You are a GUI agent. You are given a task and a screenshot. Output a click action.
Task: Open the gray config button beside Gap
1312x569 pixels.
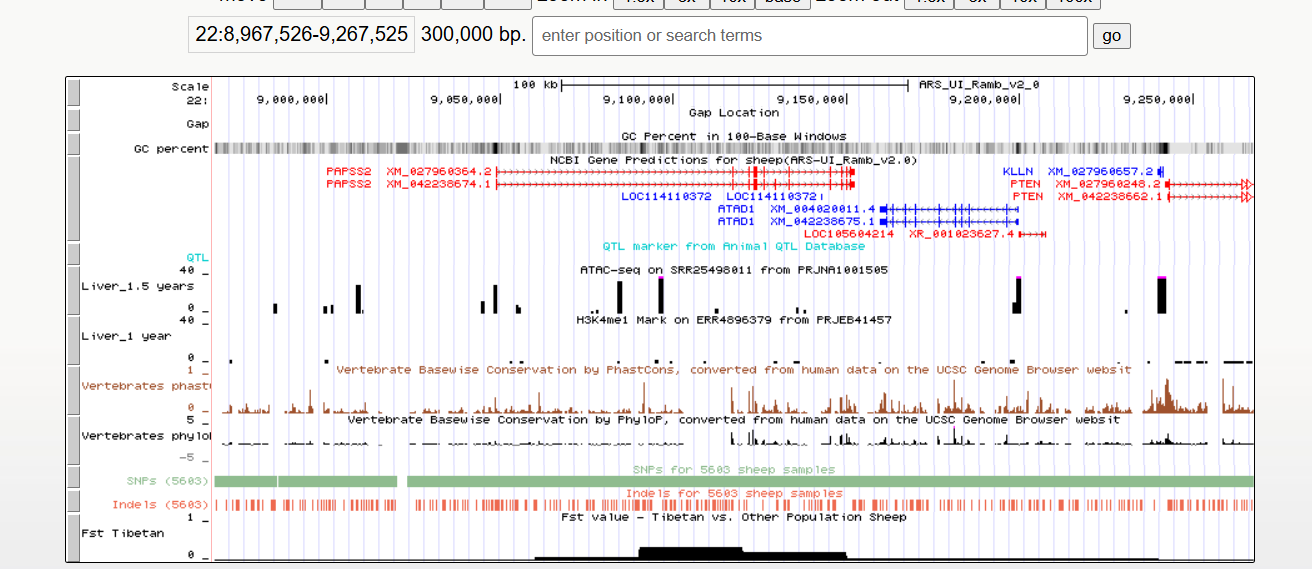[73, 119]
